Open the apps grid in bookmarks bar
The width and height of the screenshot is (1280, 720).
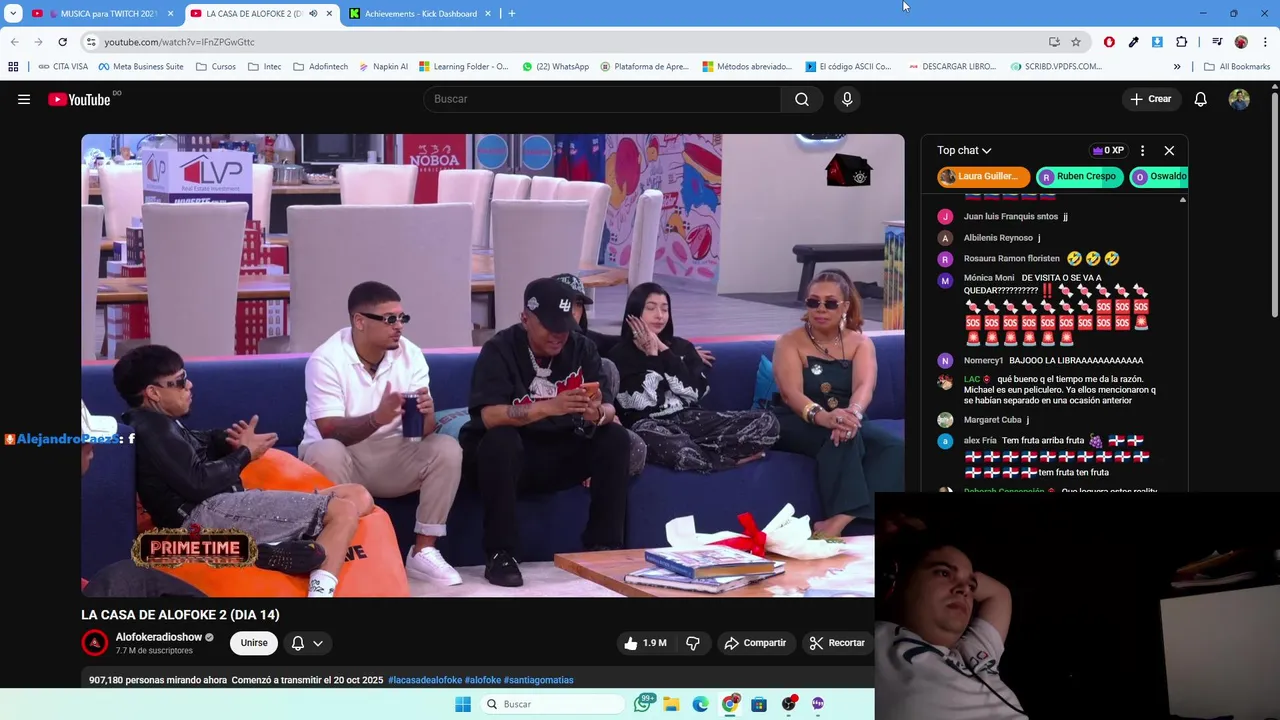tap(13, 67)
